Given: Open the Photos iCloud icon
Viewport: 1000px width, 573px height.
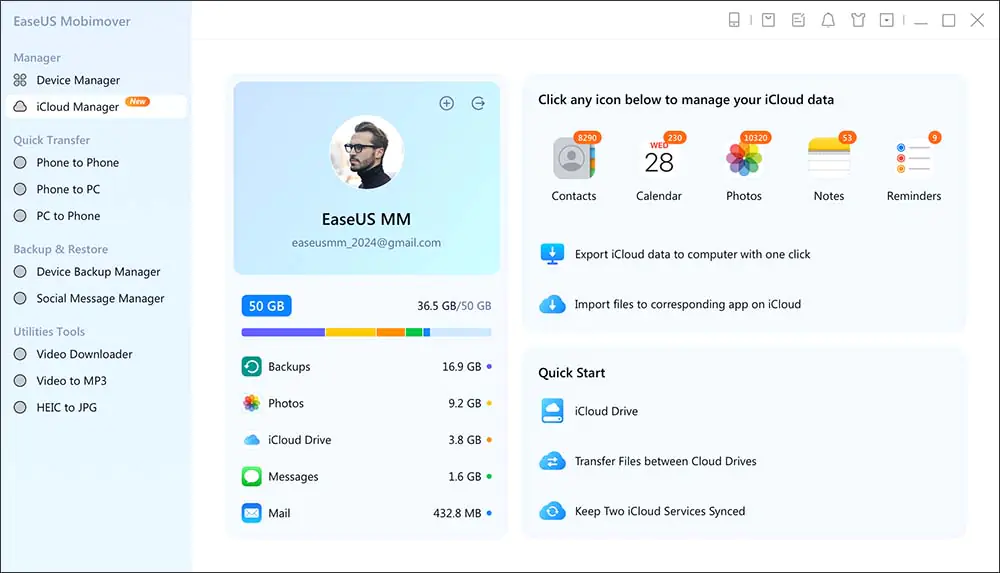Looking at the screenshot, I should (744, 158).
